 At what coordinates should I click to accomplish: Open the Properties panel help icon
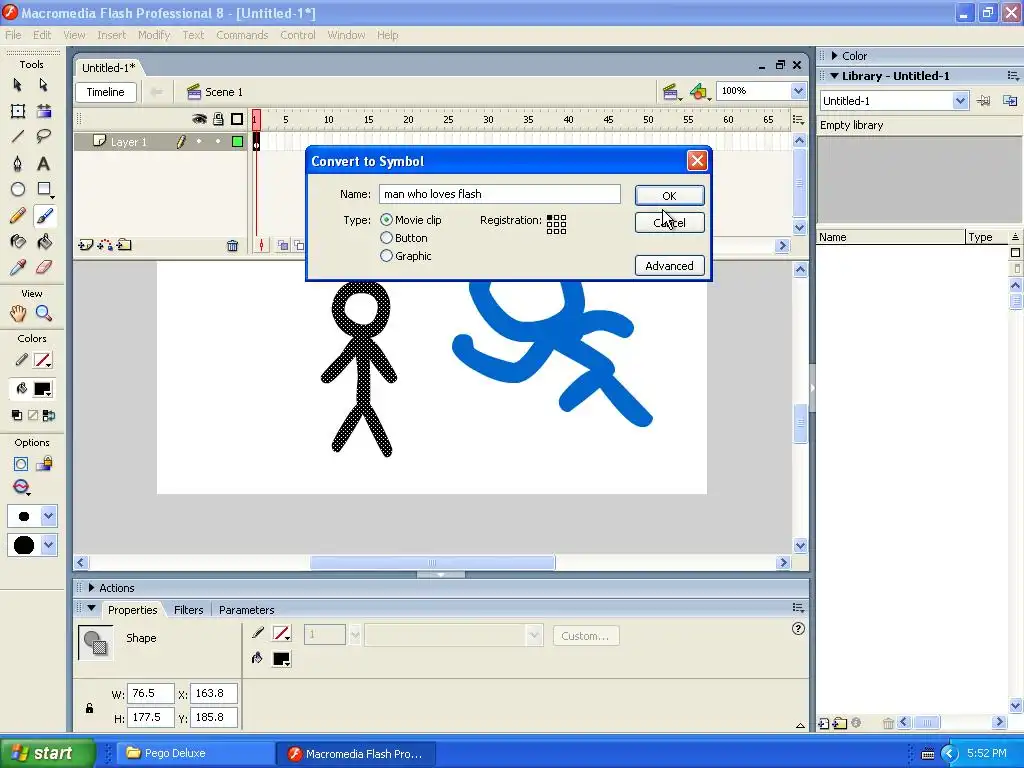tap(798, 629)
